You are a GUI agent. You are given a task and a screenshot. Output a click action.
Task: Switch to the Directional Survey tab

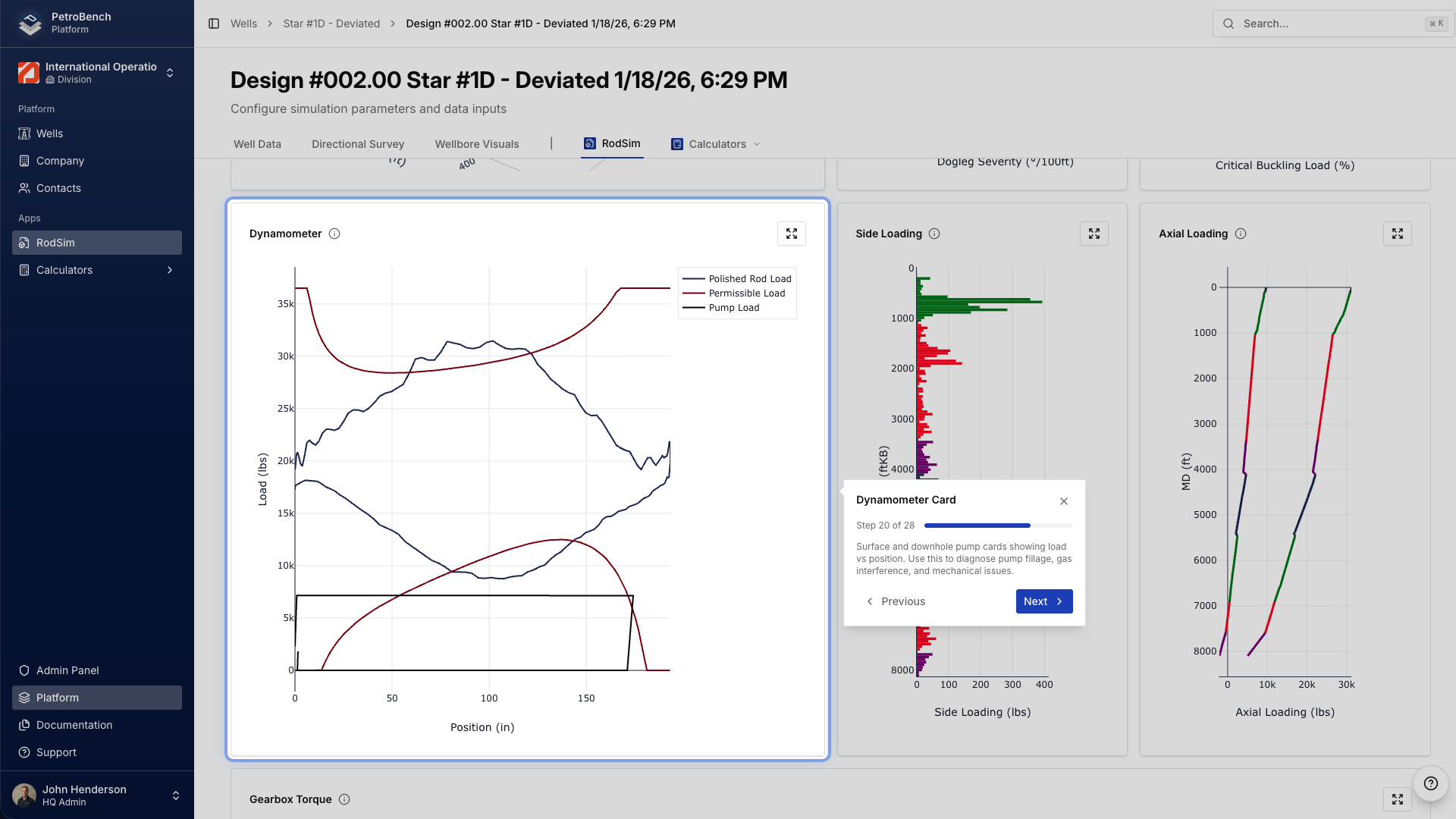pyautogui.click(x=357, y=144)
